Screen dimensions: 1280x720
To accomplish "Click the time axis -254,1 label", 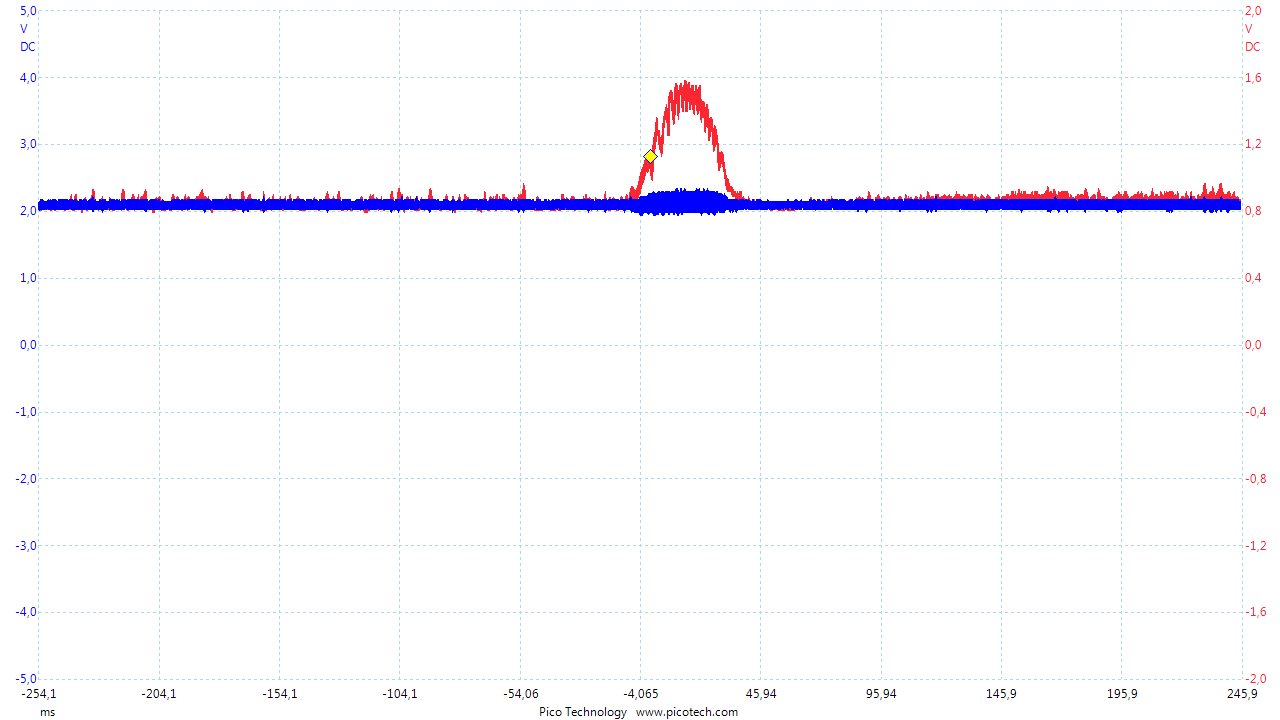I will [39, 693].
